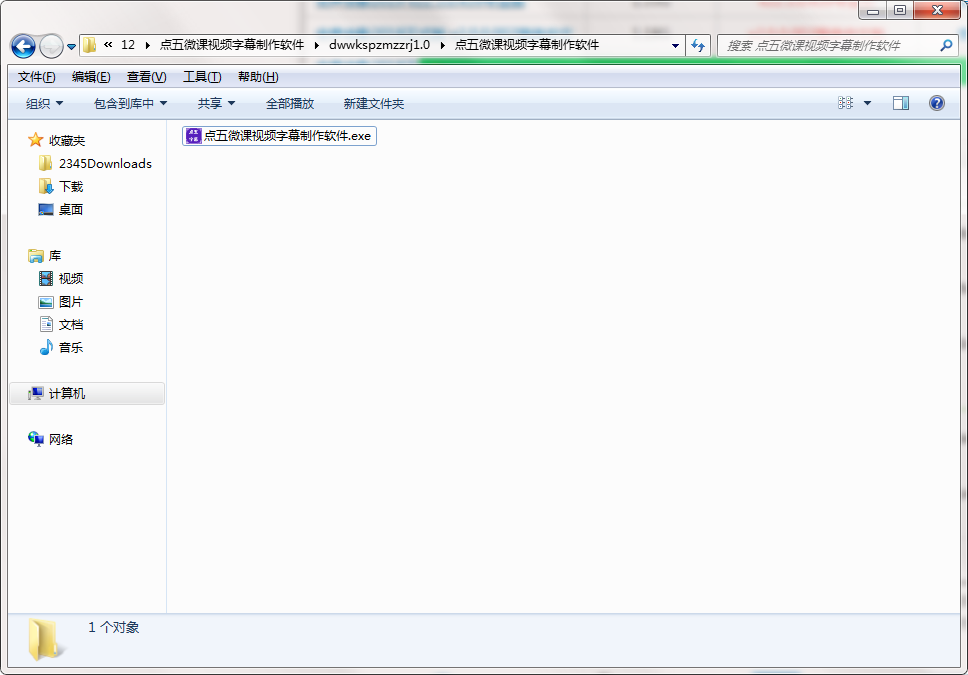Select 库 in the navigation pane
This screenshot has width=968, height=675.
pyautogui.click(x=55, y=256)
